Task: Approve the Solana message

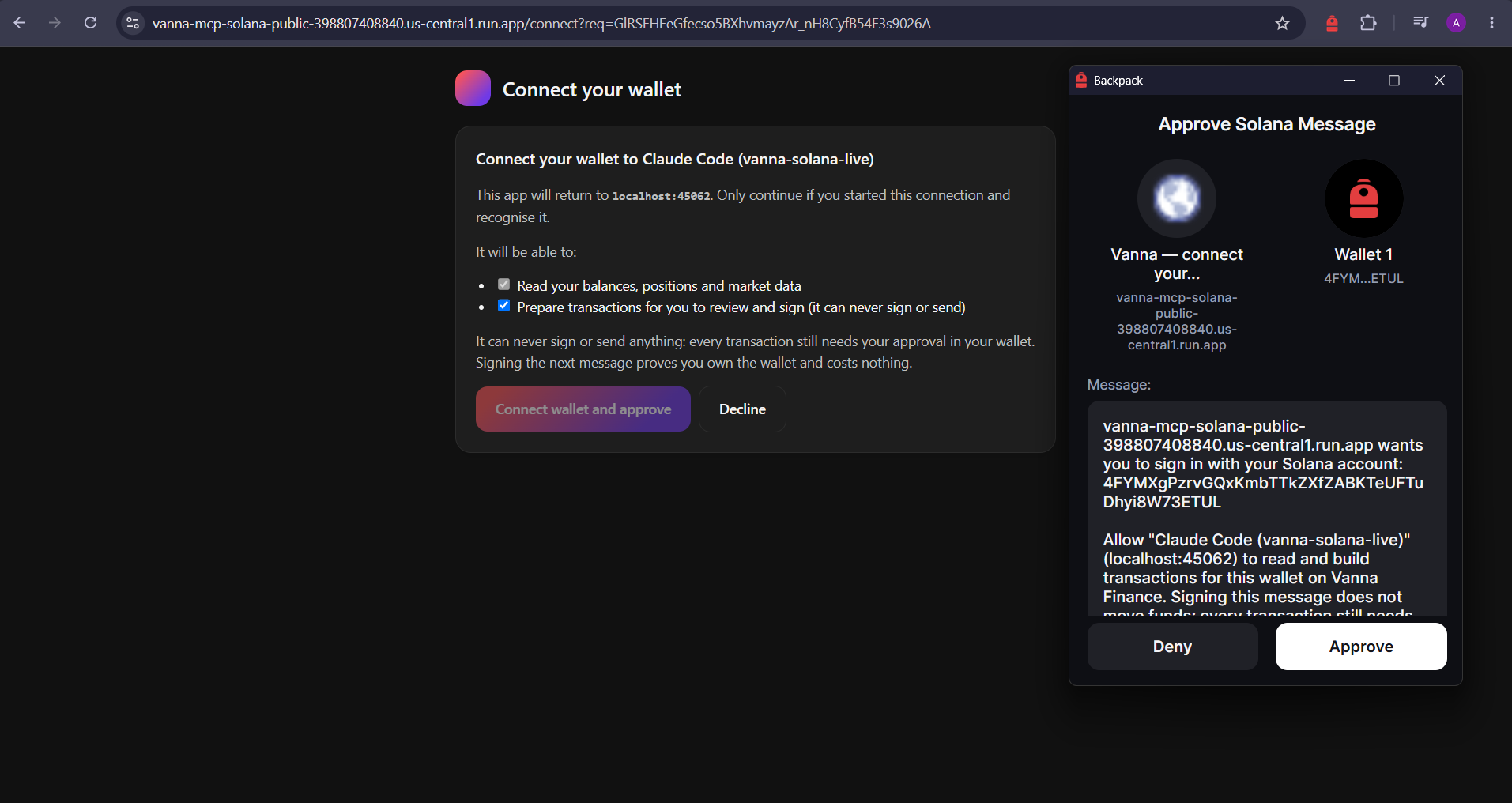Action: [1361, 647]
